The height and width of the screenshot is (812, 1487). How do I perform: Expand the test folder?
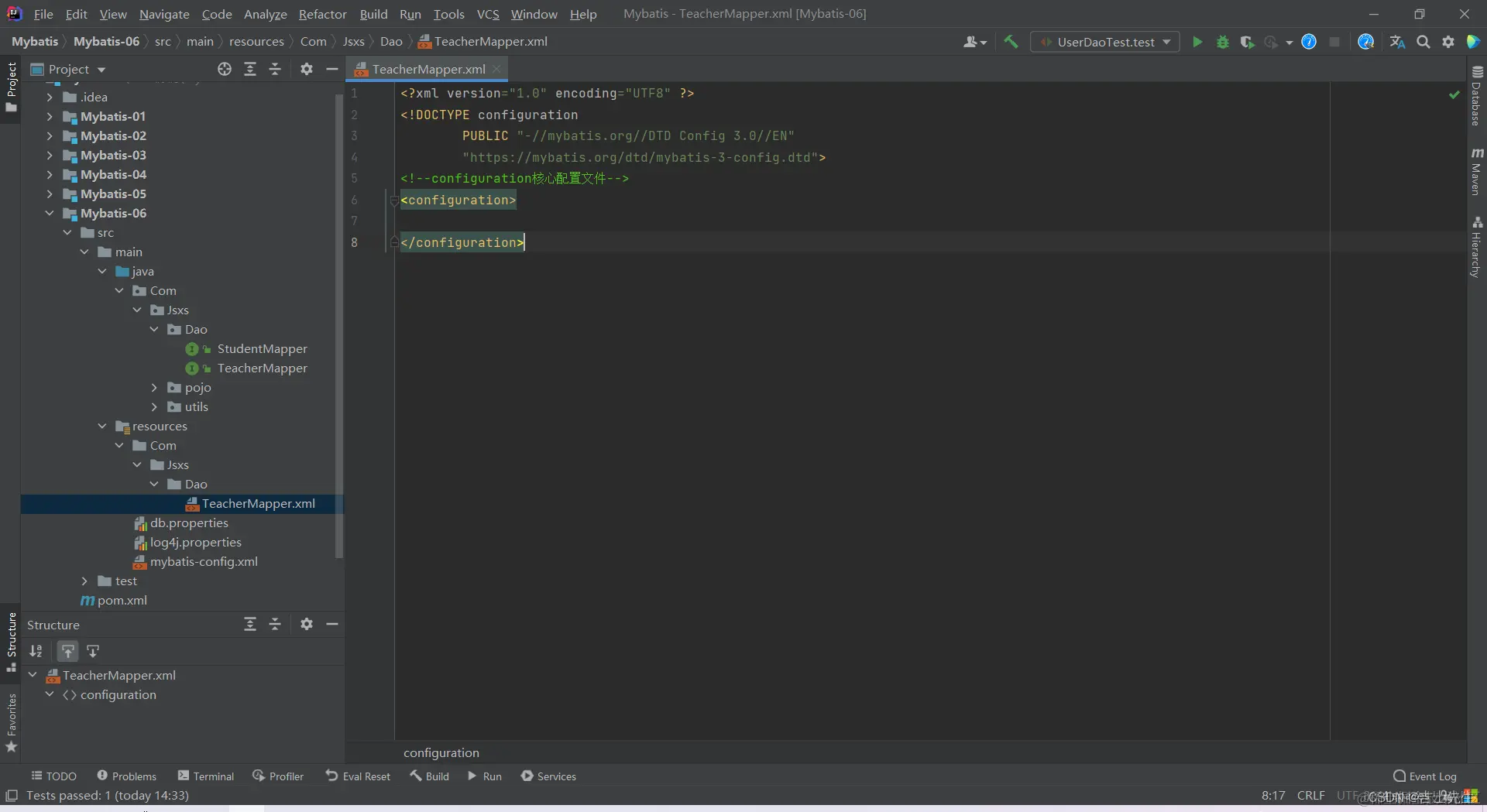(x=84, y=581)
